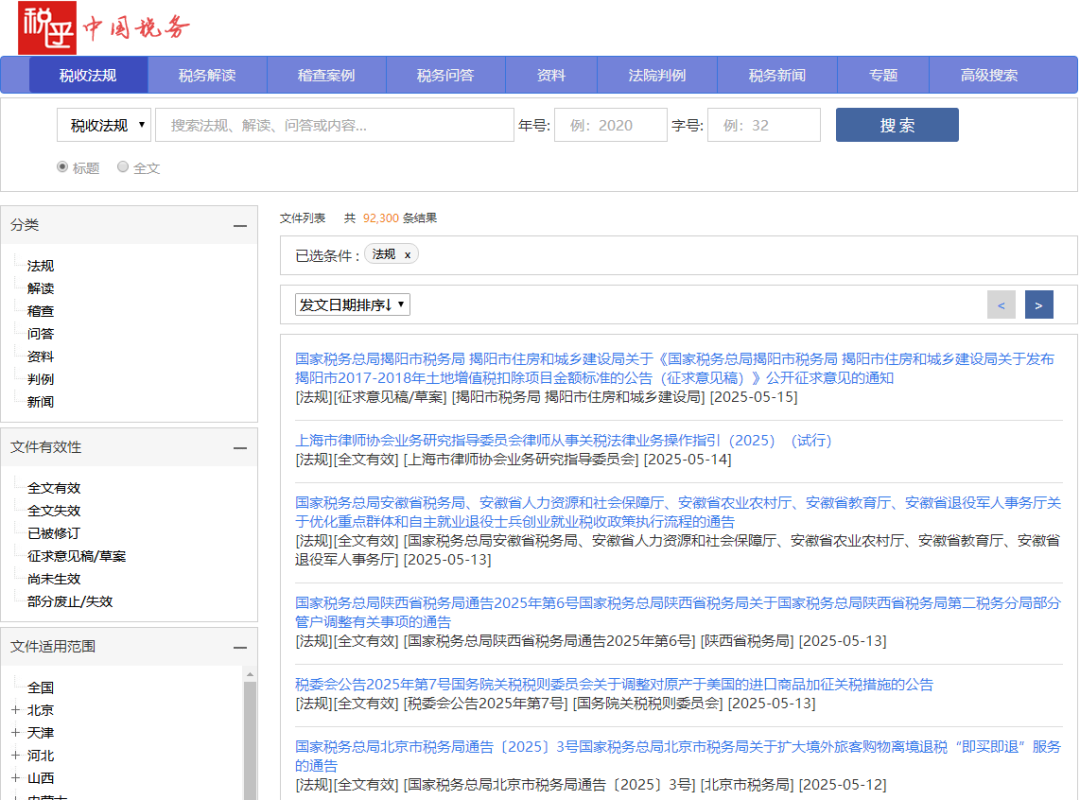The height and width of the screenshot is (800, 1080).
Task: Click the 中国税务 site logo
Action: [105, 28]
